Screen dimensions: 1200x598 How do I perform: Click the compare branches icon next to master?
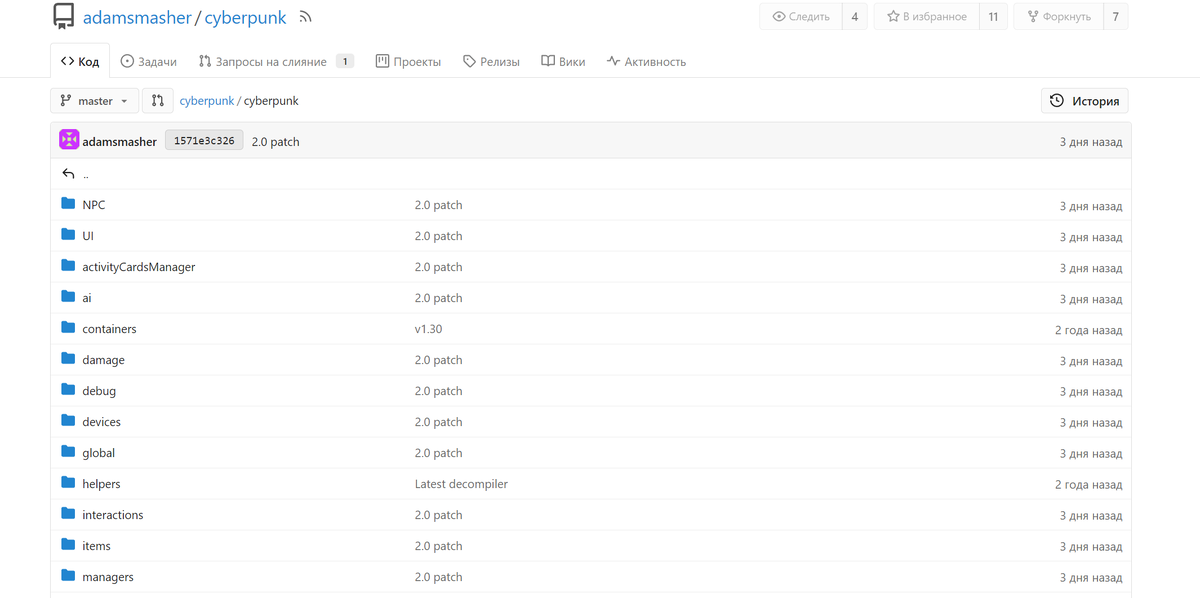click(158, 101)
